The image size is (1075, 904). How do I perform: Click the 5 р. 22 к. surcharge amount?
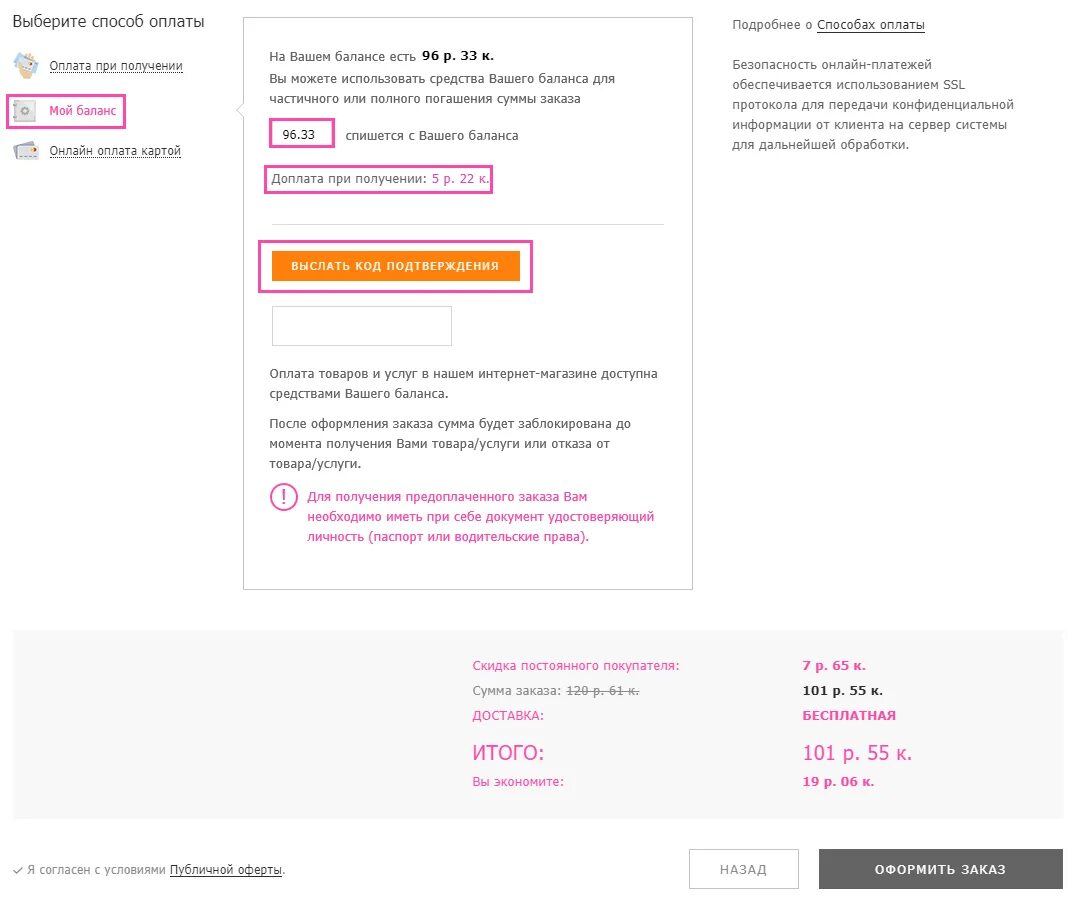[x=460, y=179]
